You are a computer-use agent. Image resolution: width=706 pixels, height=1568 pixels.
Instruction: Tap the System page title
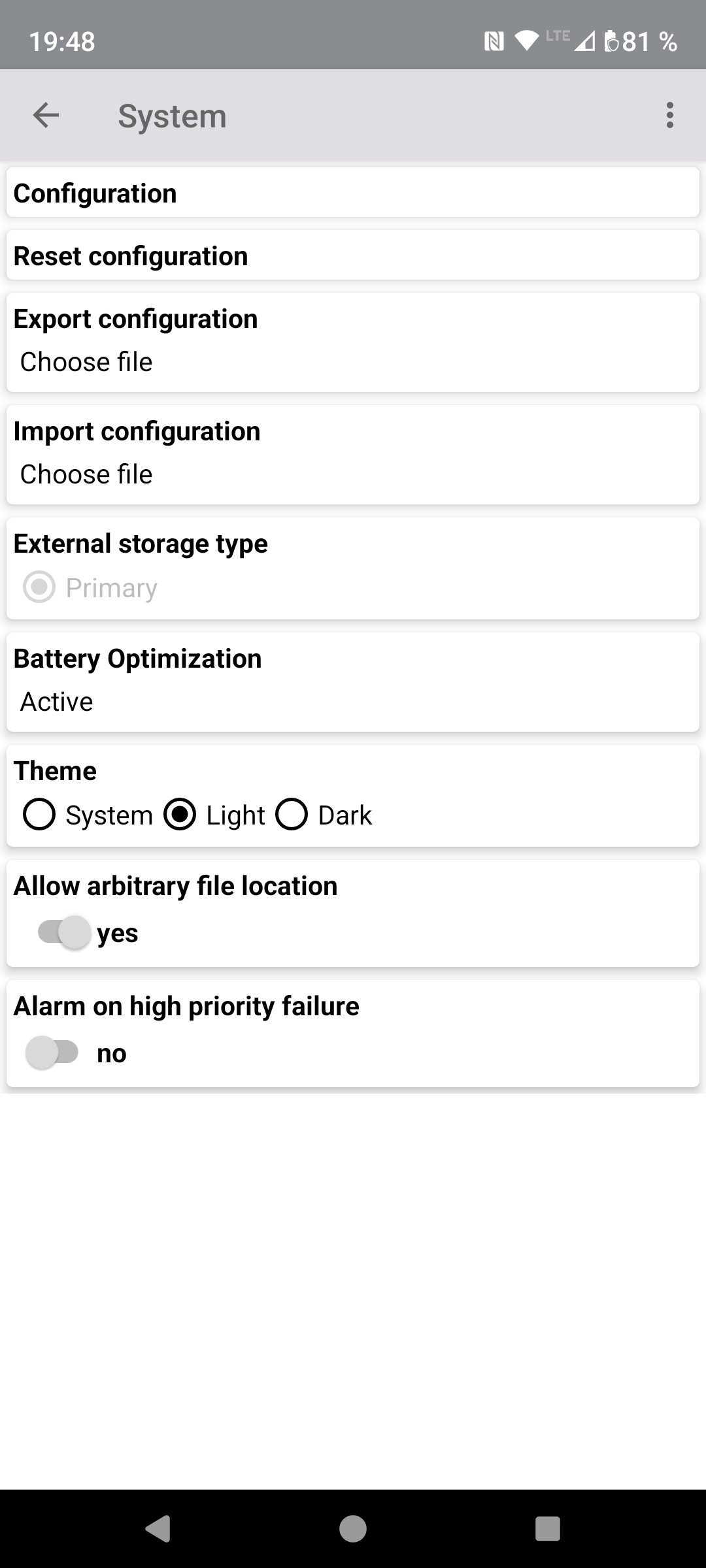[172, 116]
